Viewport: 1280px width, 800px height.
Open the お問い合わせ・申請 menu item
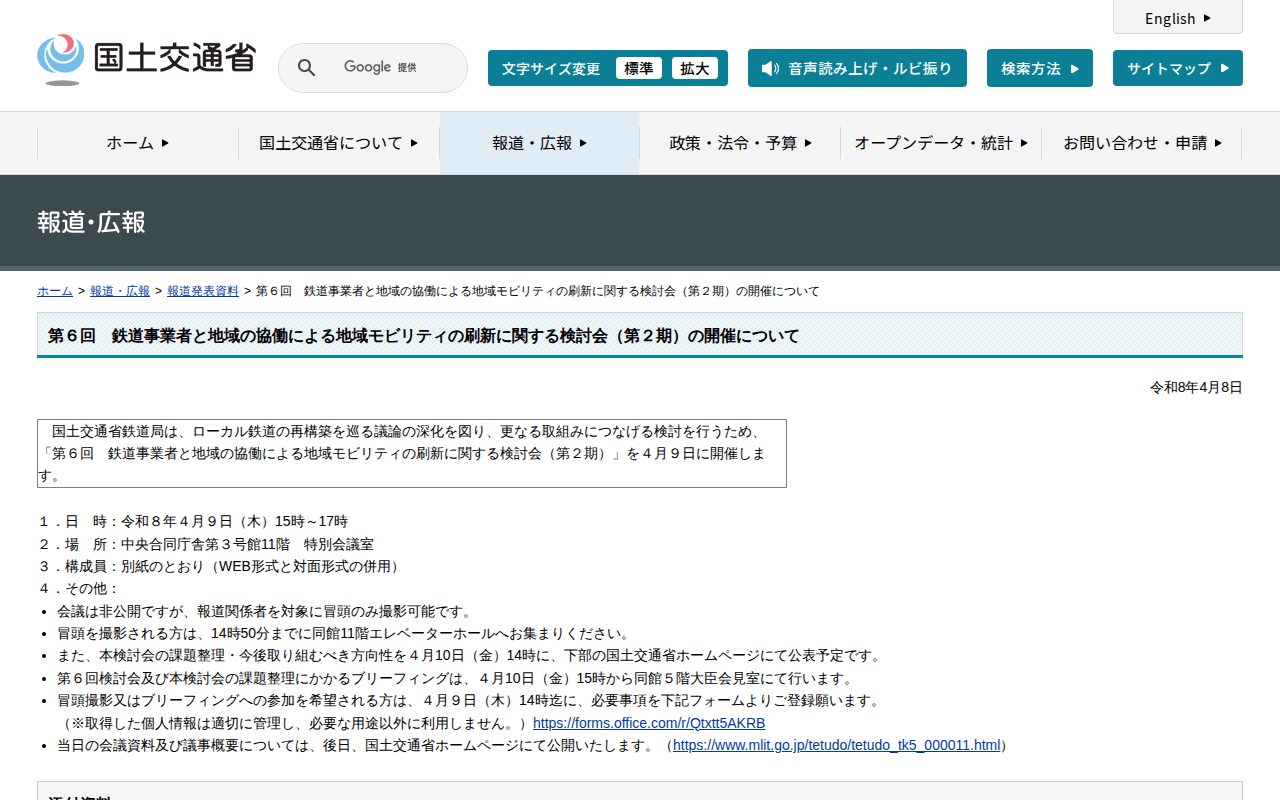[x=1141, y=143]
